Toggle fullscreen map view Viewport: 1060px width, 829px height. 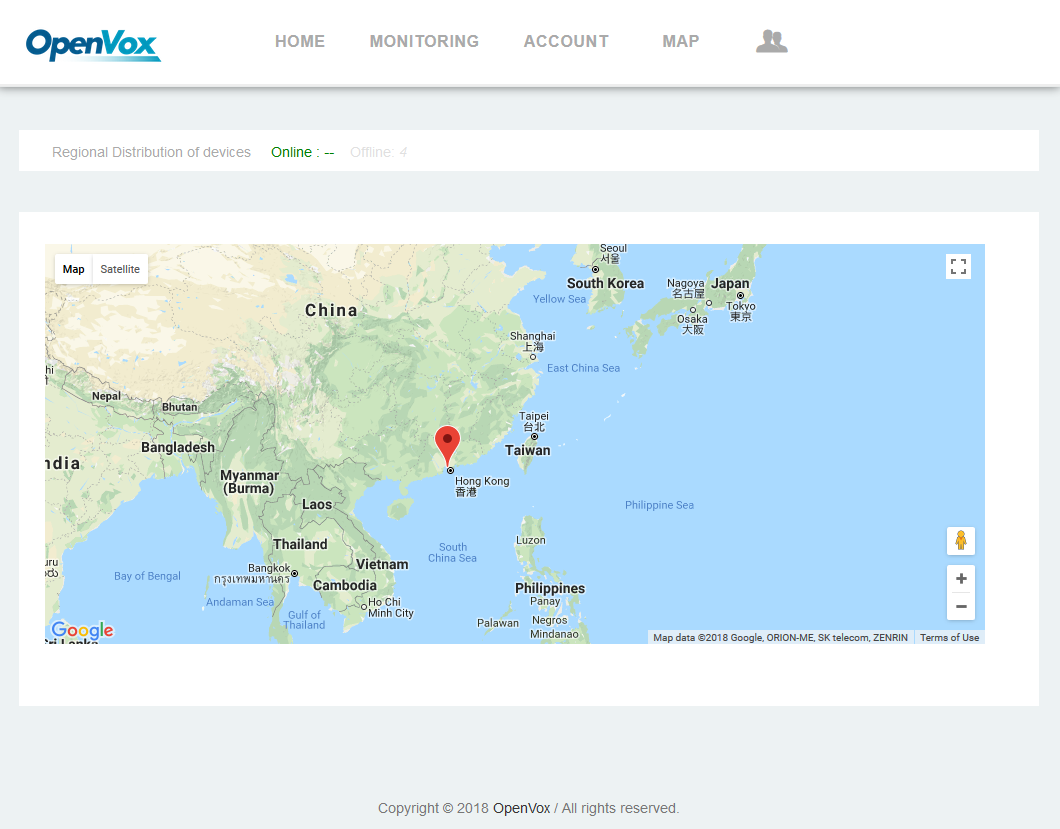(958, 266)
